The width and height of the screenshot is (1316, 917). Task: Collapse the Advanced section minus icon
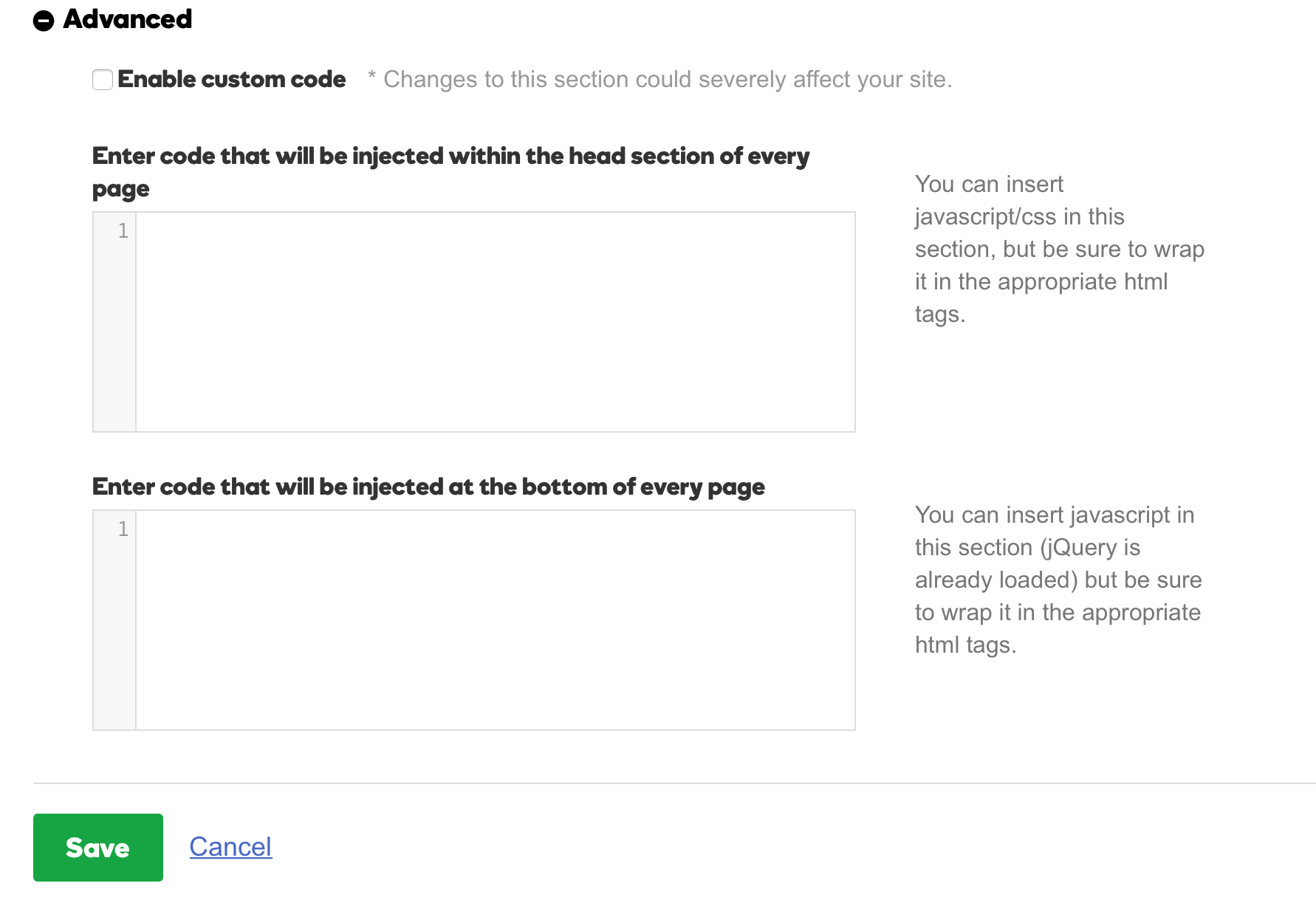coord(44,21)
